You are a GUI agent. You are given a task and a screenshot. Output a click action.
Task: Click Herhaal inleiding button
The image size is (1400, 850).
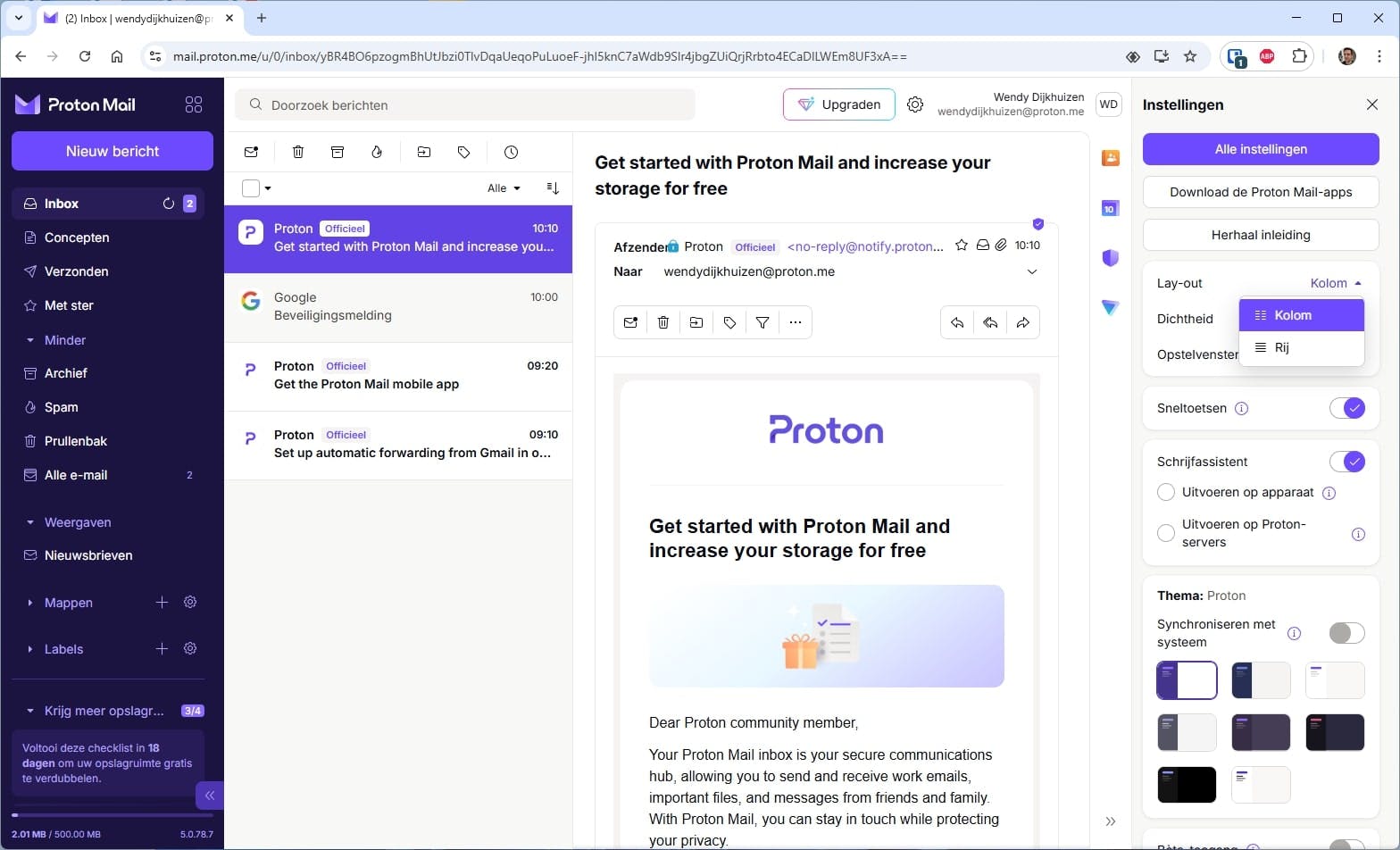[1261, 235]
